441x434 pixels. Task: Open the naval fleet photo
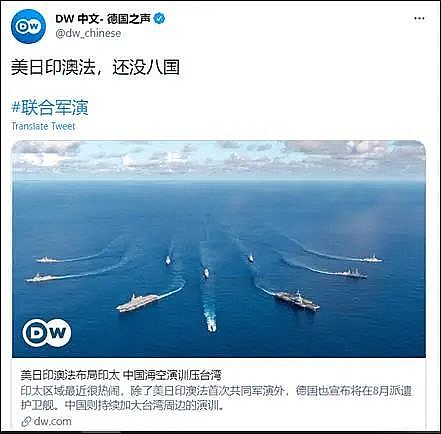(219, 249)
